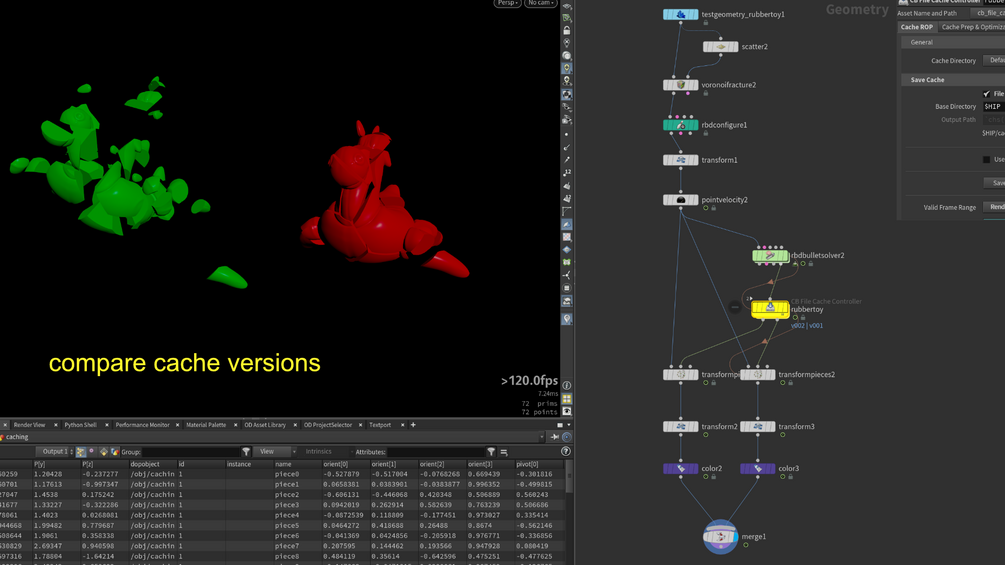This screenshot has height=565, width=1005.
Task: Expand the caching path dropdown arrow
Action: [x=542, y=437]
